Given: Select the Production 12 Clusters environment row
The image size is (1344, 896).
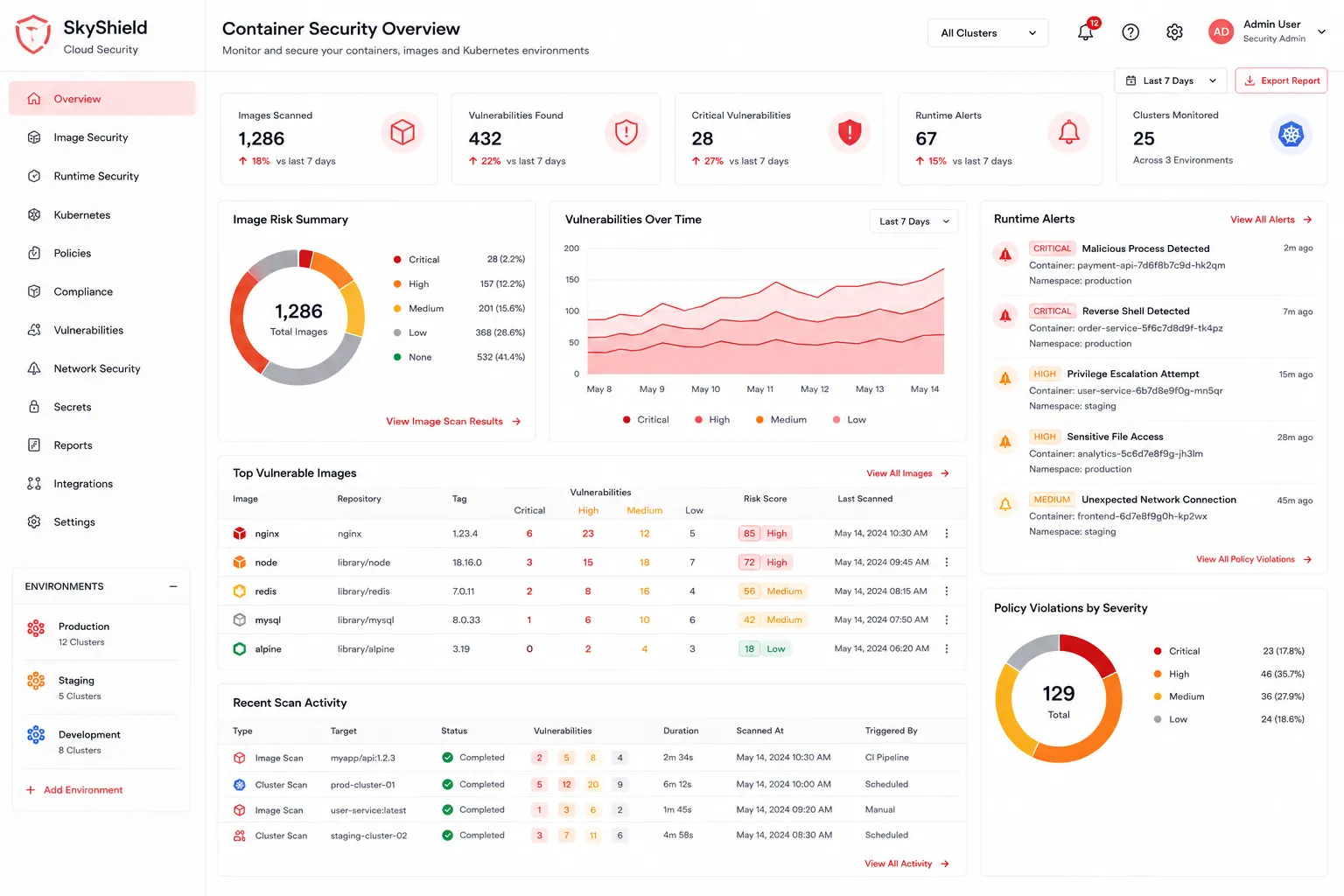Looking at the screenshot, I should point(101,633).
